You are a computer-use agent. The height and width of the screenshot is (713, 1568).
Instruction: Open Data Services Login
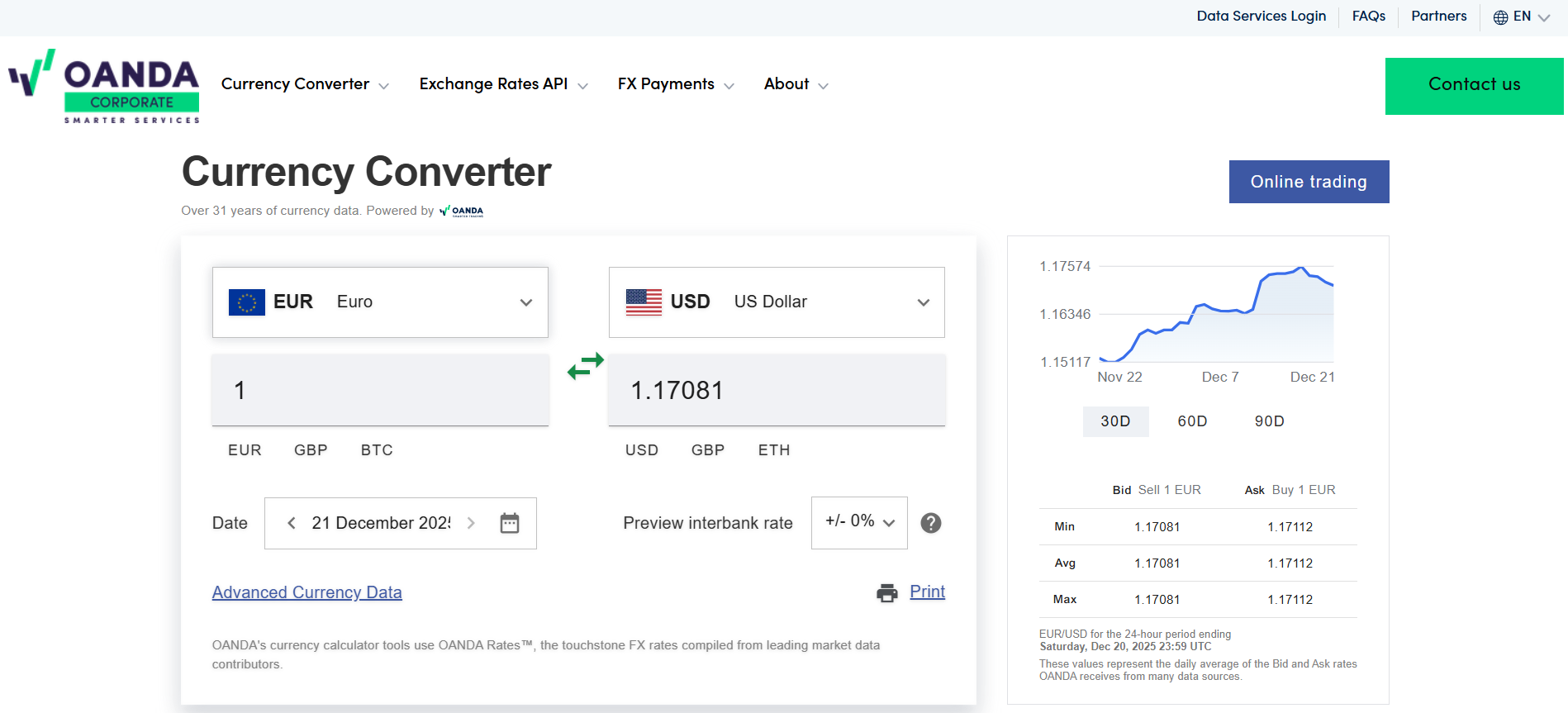(1262, 17)
